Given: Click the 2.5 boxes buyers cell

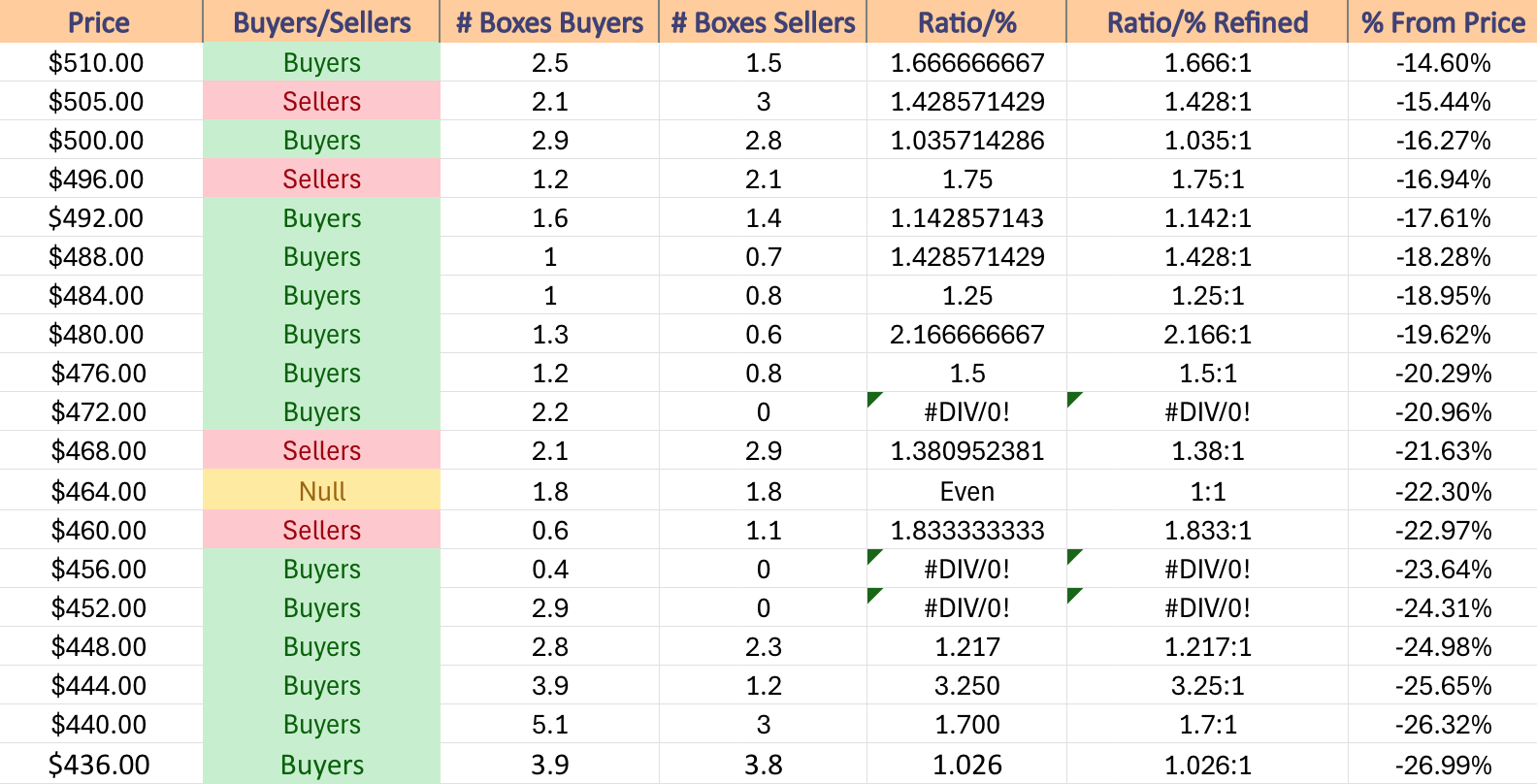Looking at the screenshot, I should 549,62.
